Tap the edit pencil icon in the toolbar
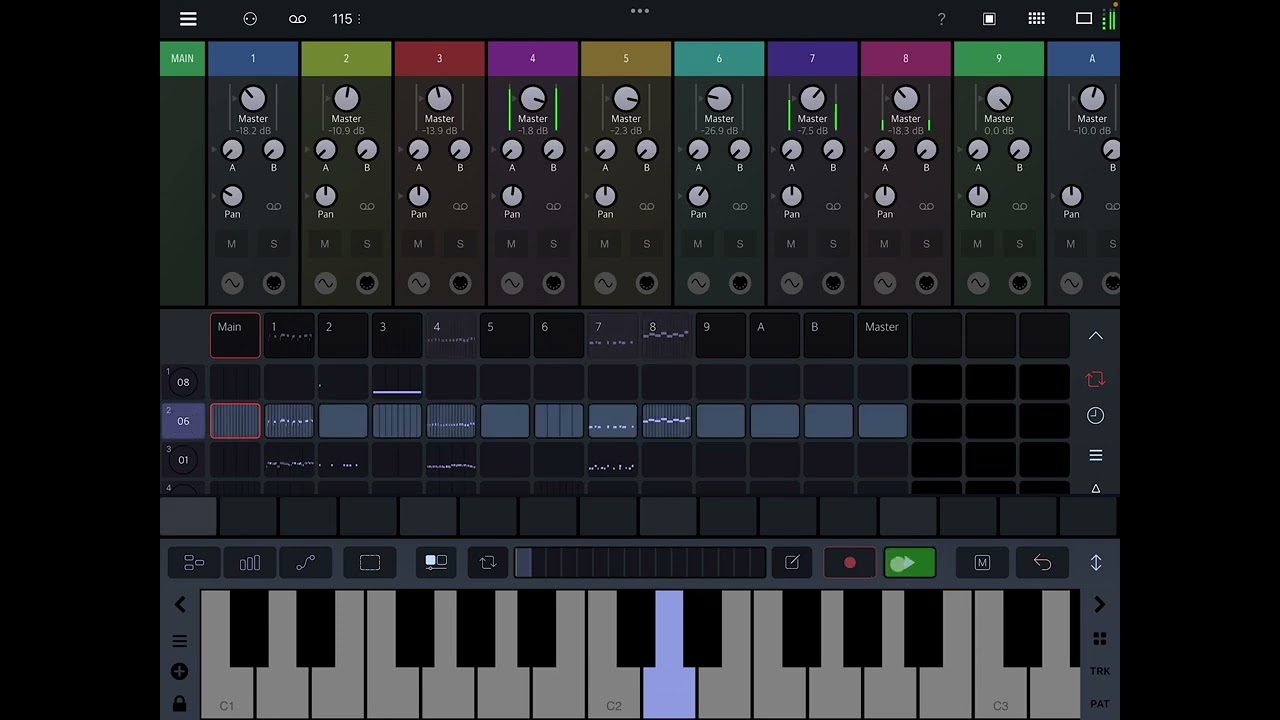Image resolution: width=1280 pixels, height=720 pixels. point(792,563)
